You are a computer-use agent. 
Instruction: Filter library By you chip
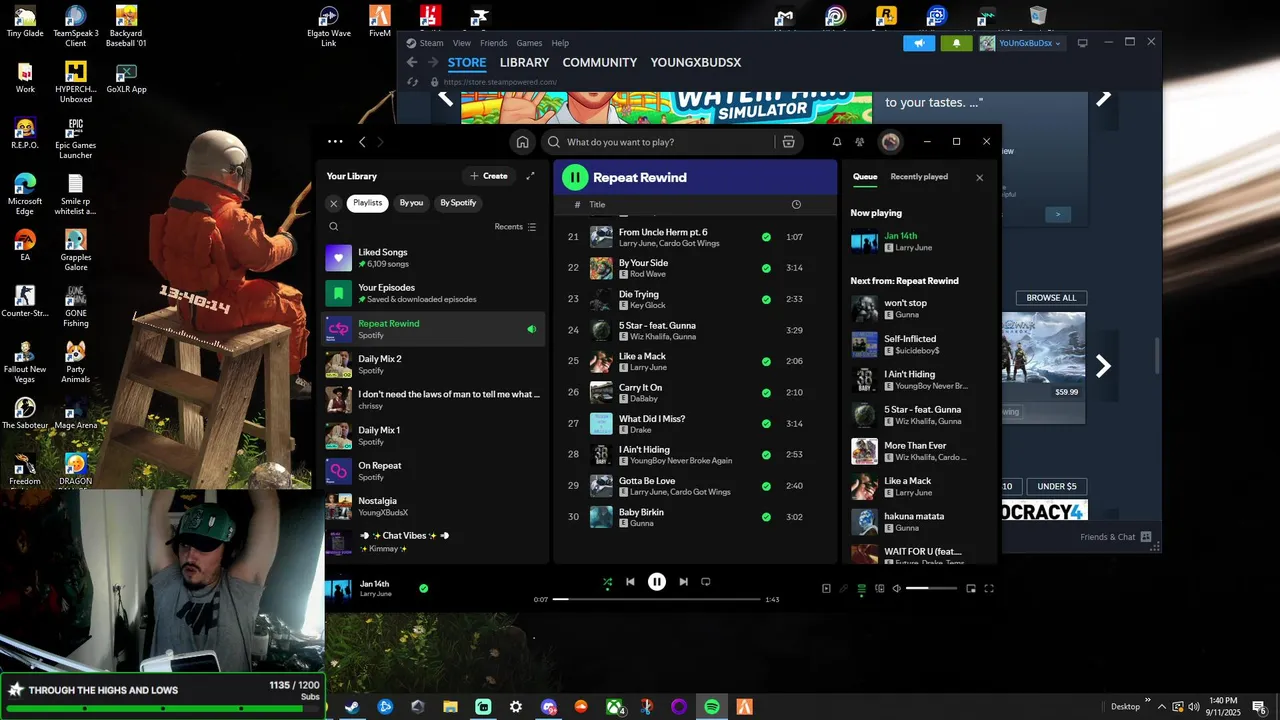(411, 203)
